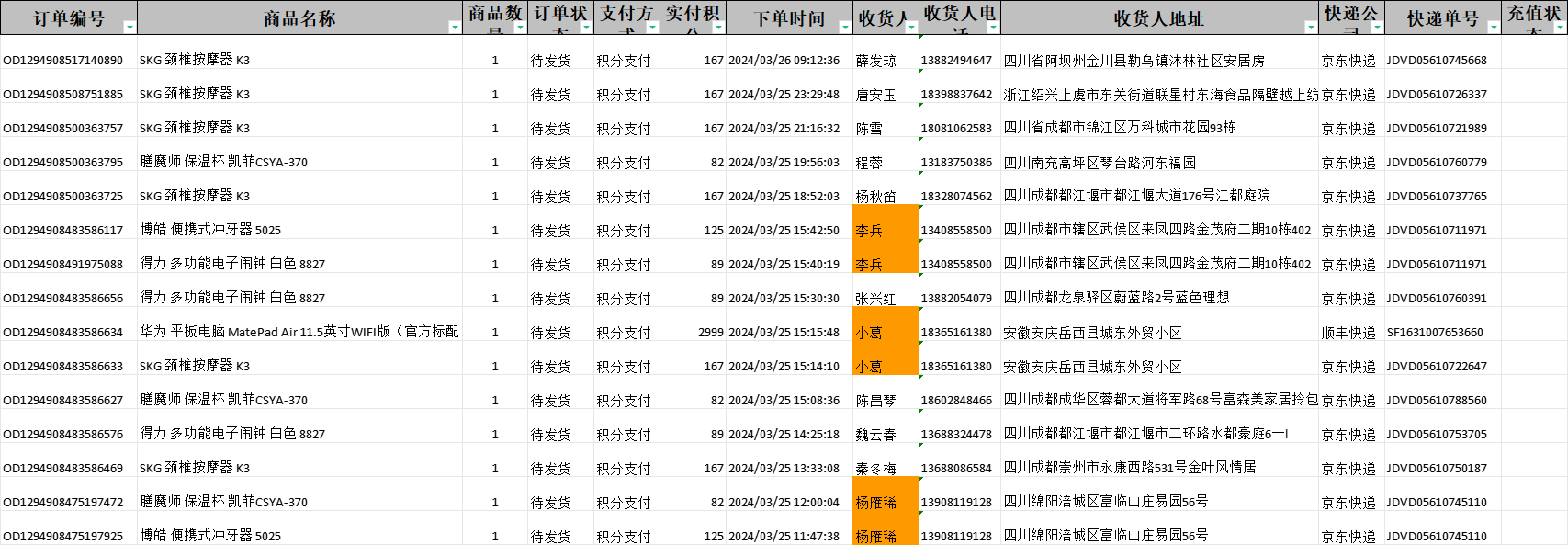This screenshot has height=545, width=1568.
Task: Select order number OD1294908517140890
Action: 63,61
